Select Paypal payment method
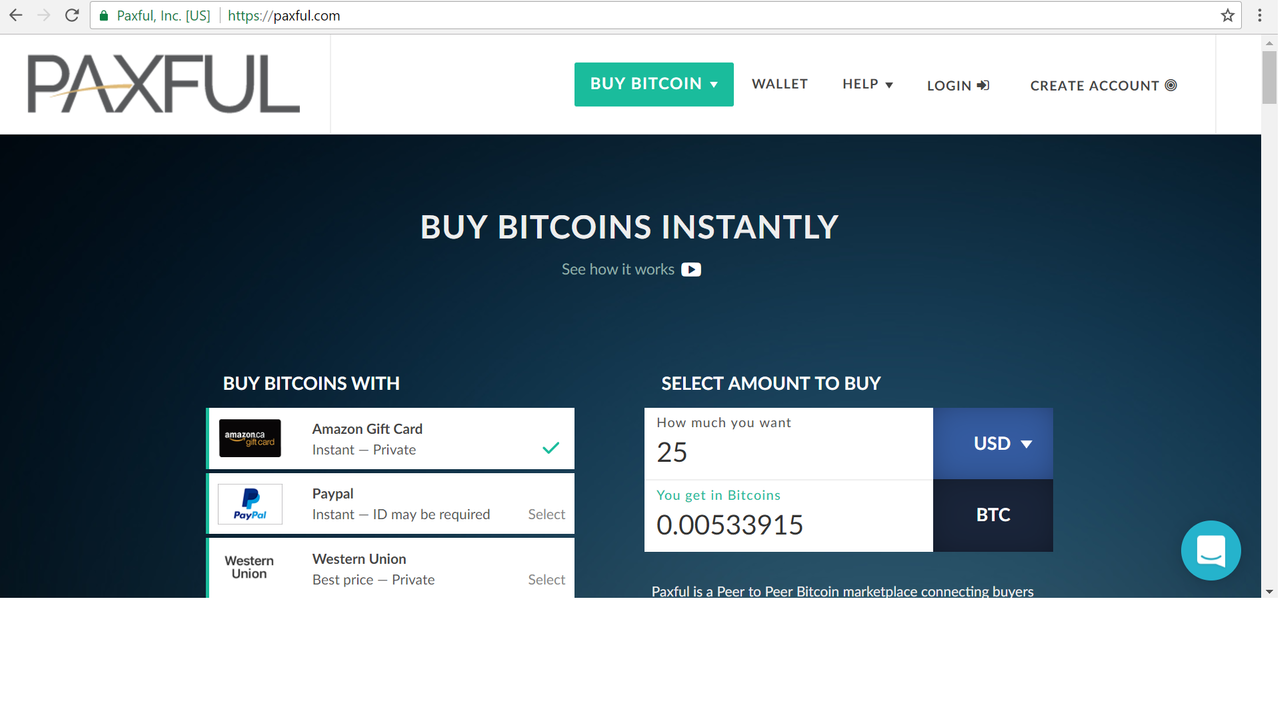Viewport: 1280px width, 720px height. click(x=390, y=503)
